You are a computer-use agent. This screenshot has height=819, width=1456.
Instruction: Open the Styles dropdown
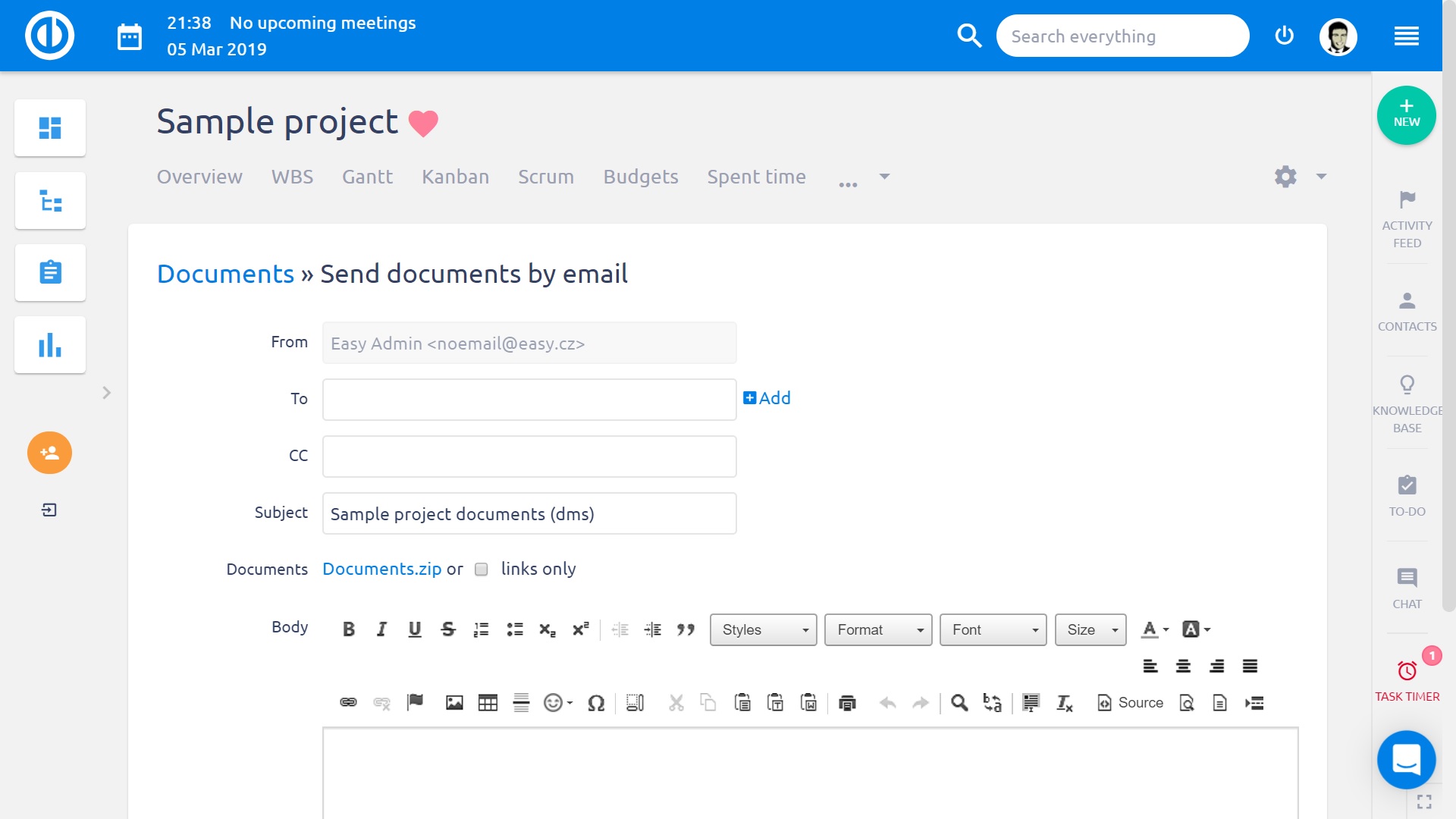coord(762,629)
